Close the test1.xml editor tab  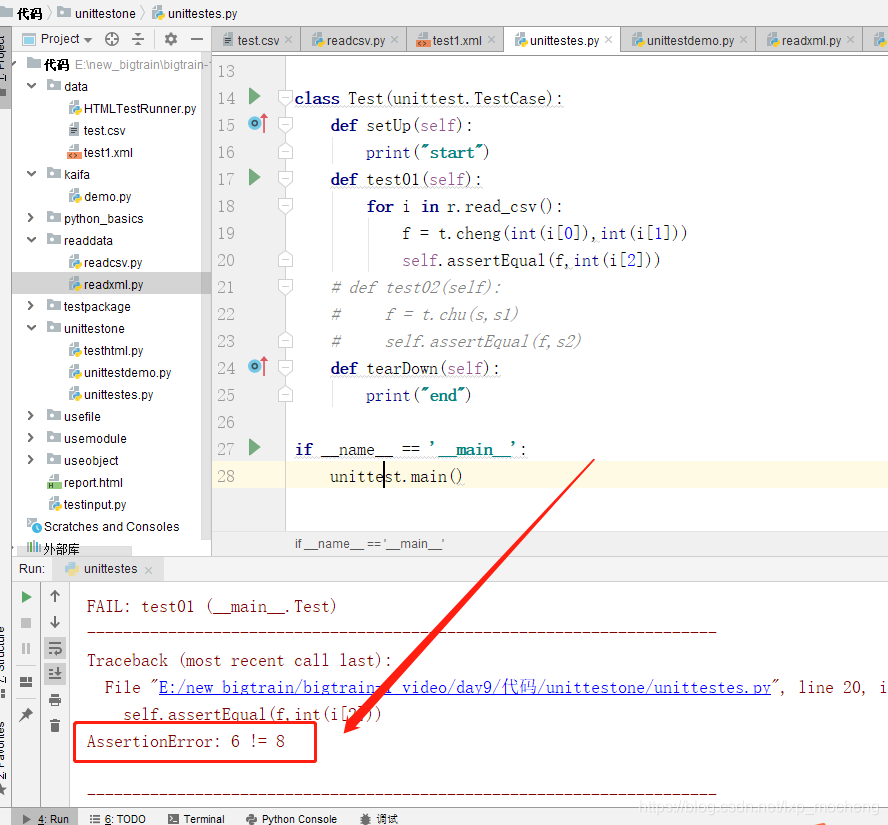point(492,40)
